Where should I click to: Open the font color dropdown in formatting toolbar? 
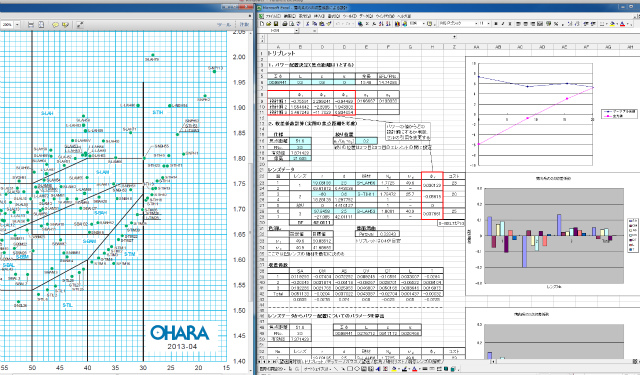pyautogui.click(x=629, y=24)
